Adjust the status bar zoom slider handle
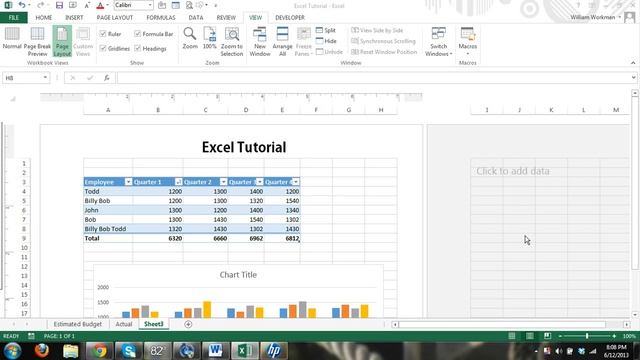This screenshot has height=360, width=640. pos(587,336)
